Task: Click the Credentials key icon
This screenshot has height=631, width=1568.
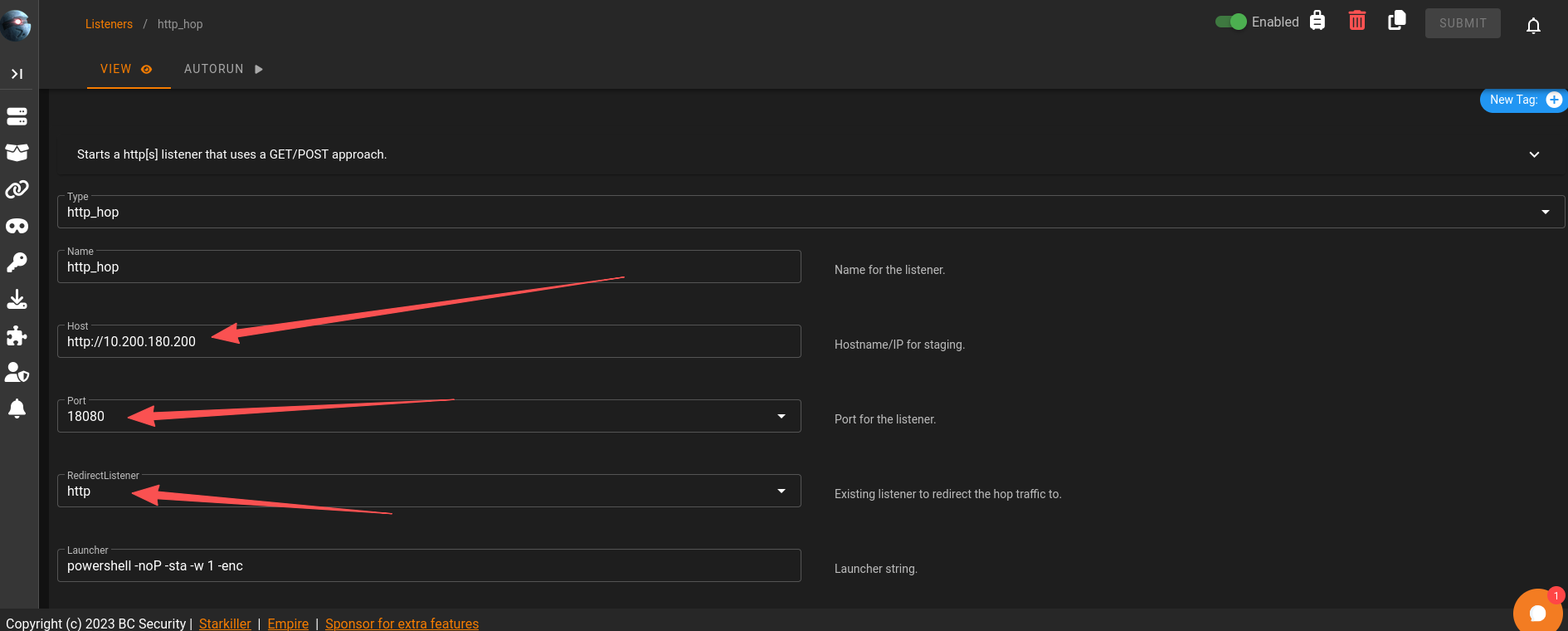Action: (x=17, y=262)
